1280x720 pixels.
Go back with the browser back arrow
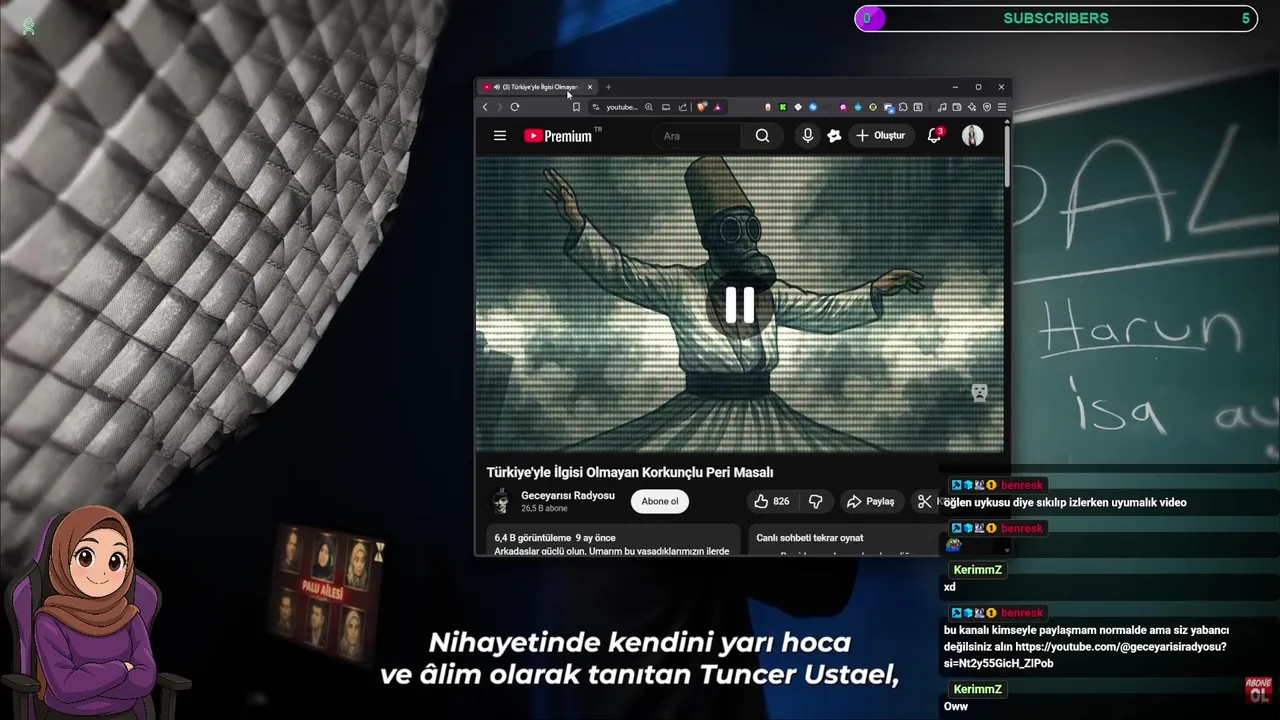click(x=485, y=107)
